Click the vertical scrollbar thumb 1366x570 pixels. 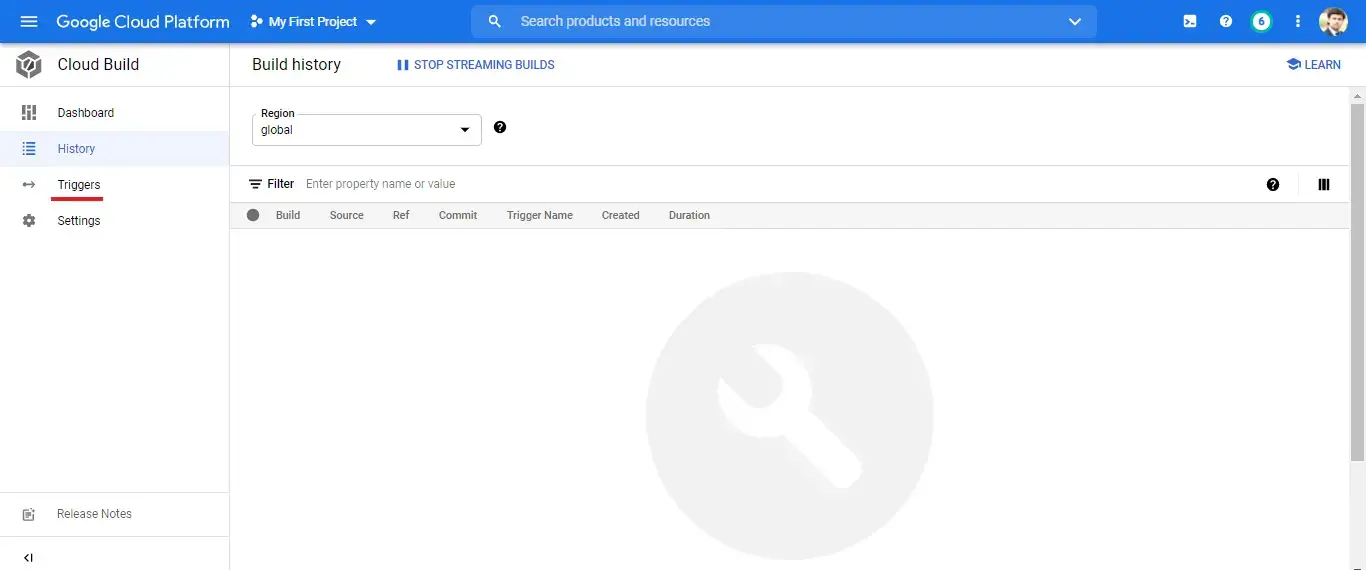pos(1357,282)
